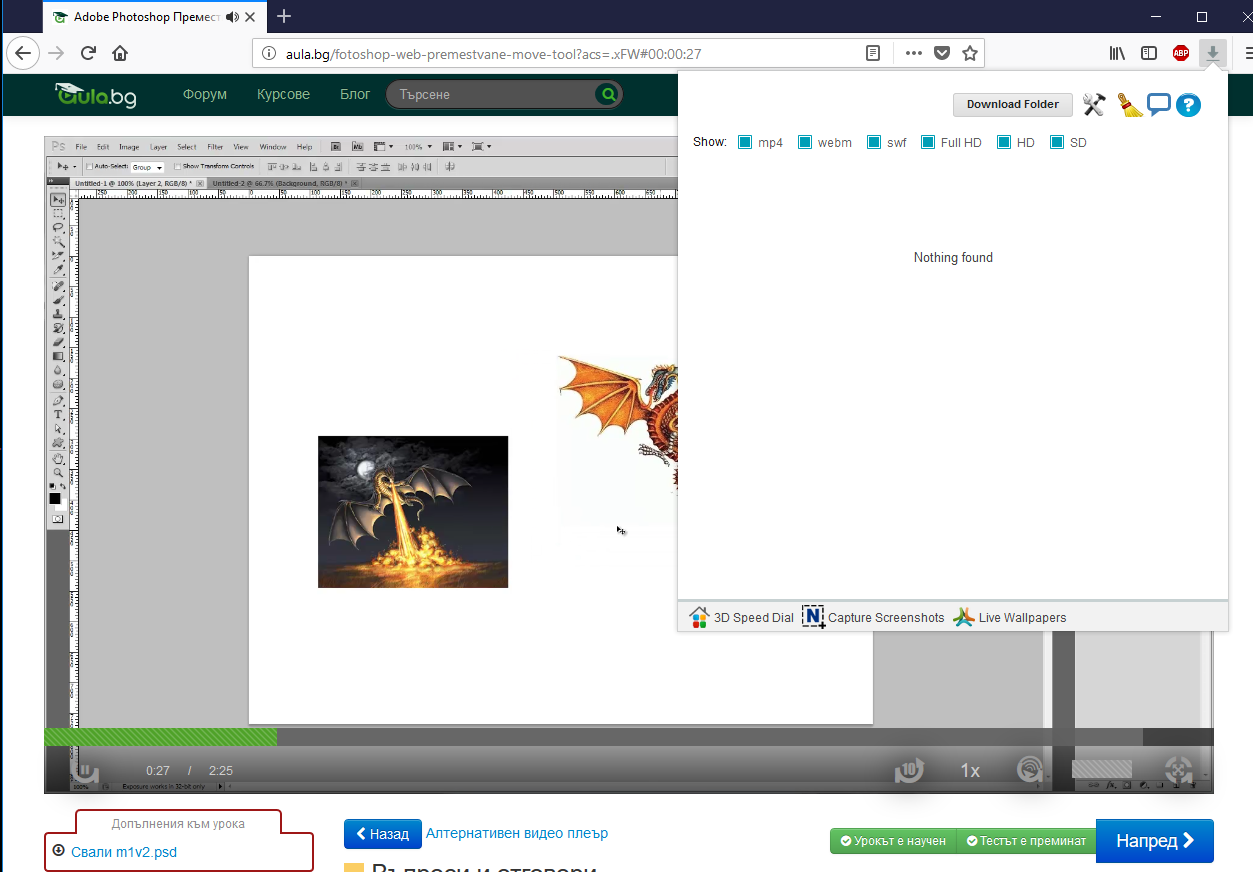
Task: Pause the video playback
Action: point(85,771)
